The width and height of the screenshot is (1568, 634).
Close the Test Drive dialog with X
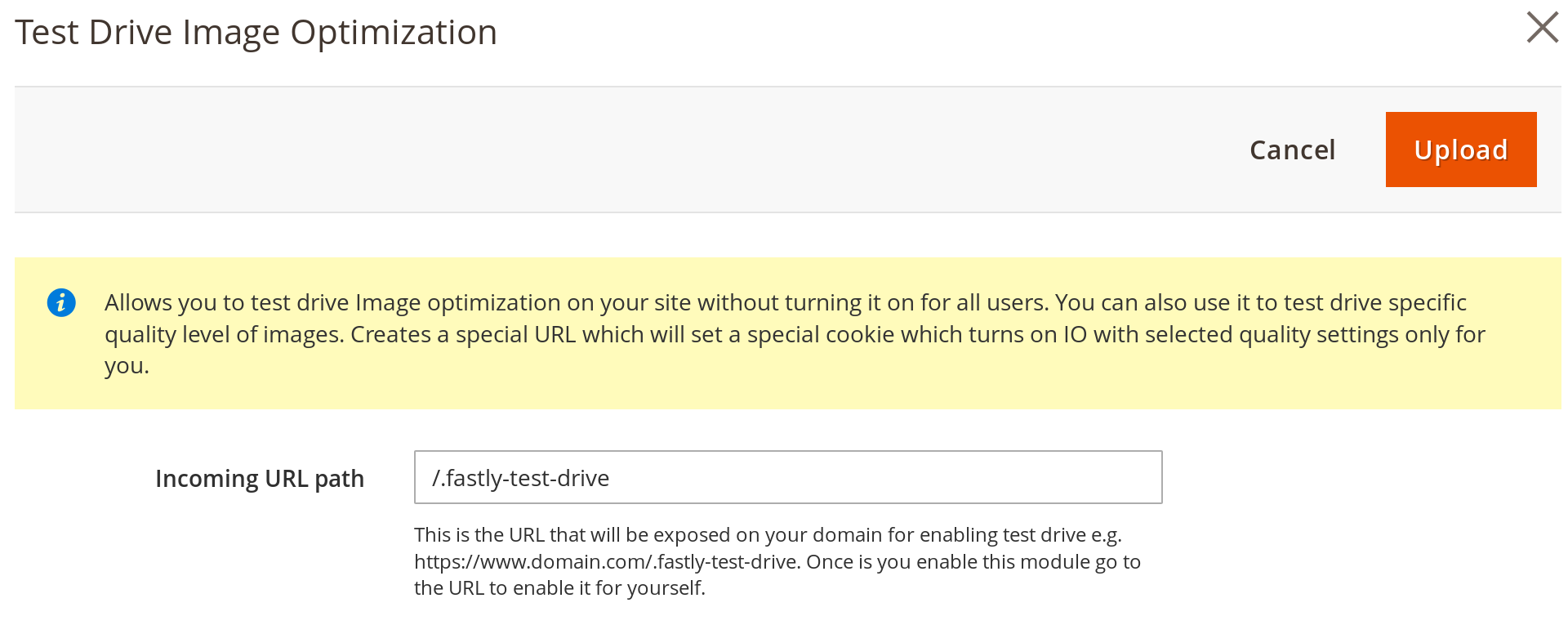tap(1542, 28)
